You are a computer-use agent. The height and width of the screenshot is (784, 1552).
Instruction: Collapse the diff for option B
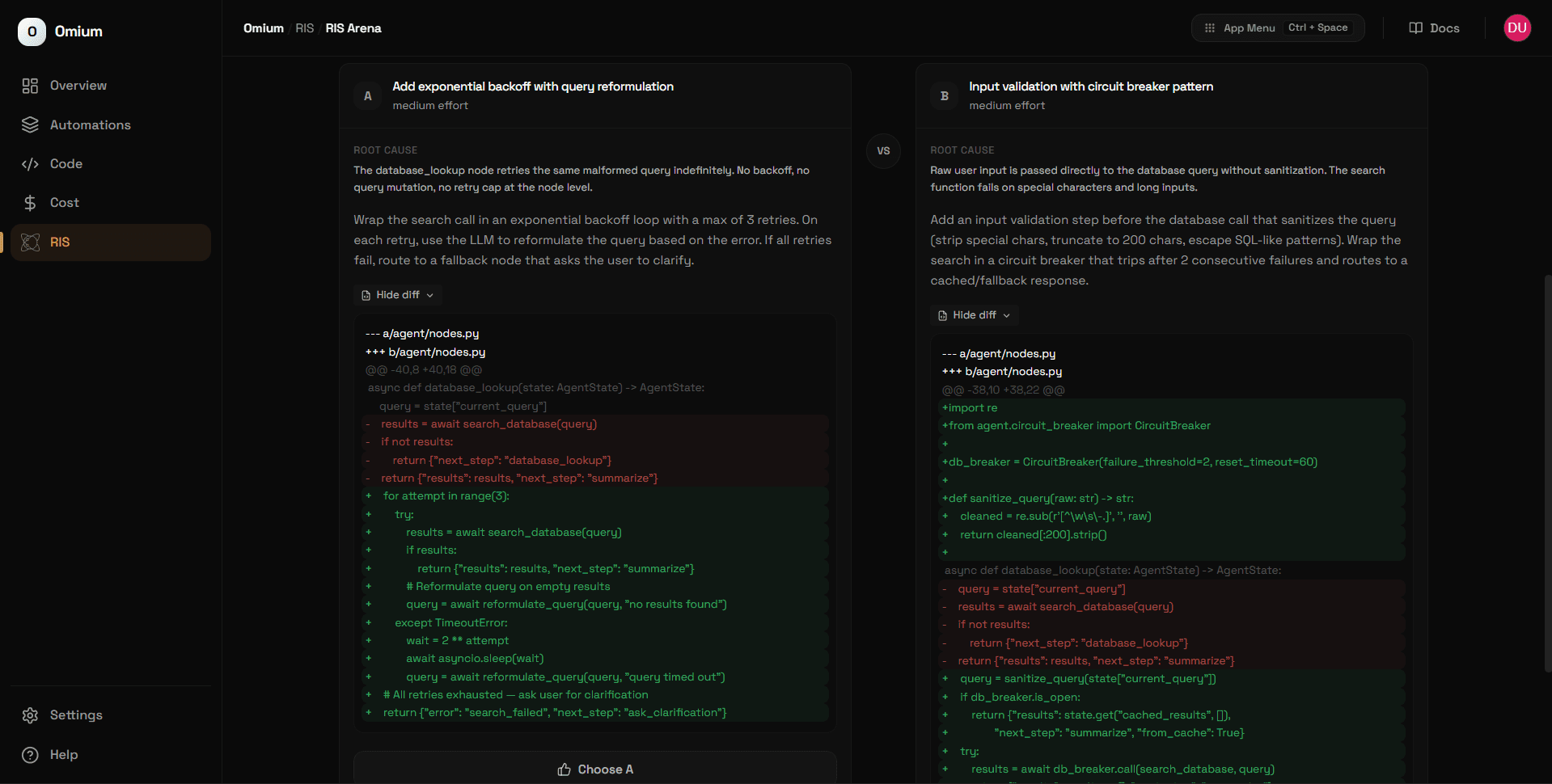pyautogui.click(x=974, y=314)
